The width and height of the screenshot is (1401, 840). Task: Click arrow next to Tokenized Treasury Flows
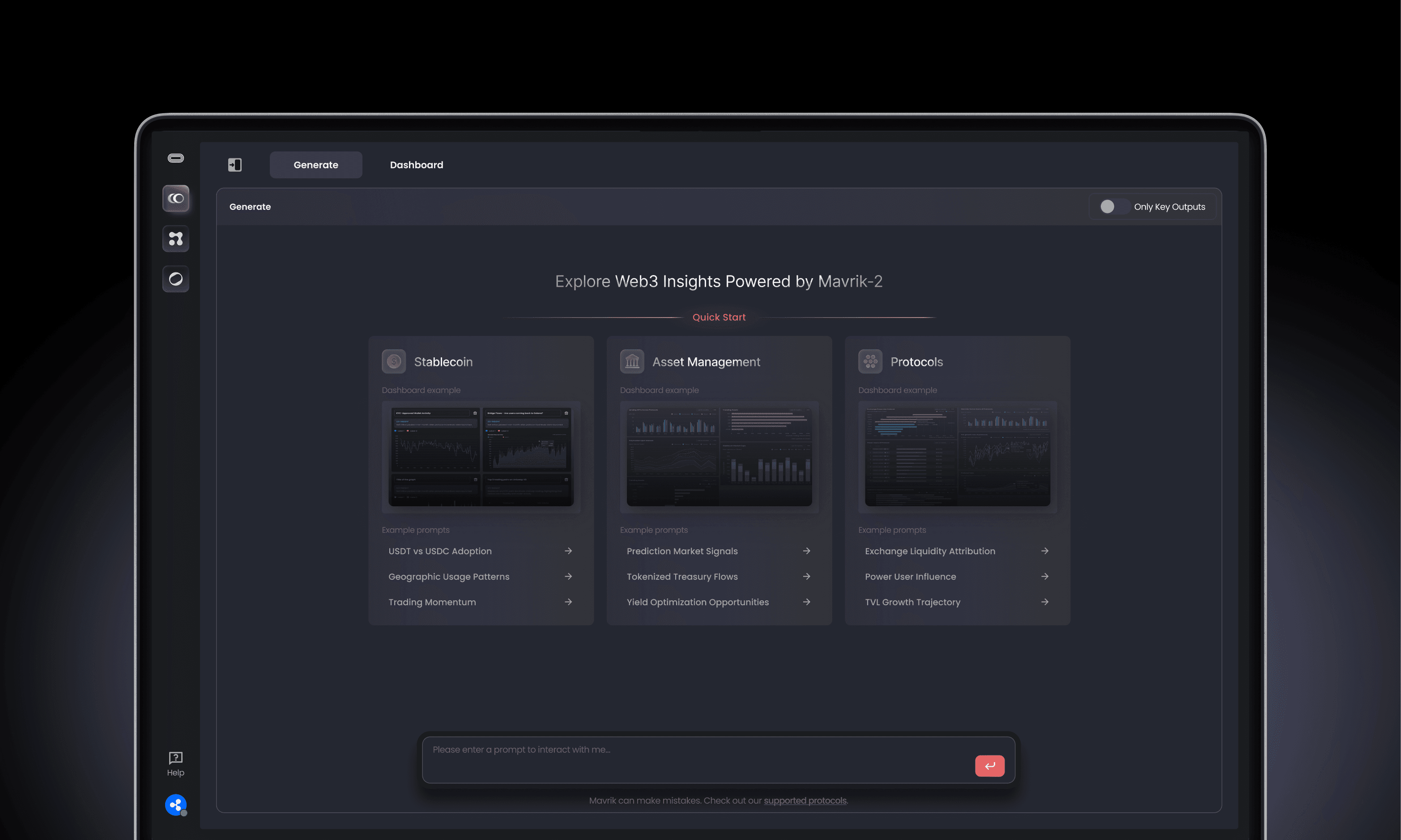point(806,576)
